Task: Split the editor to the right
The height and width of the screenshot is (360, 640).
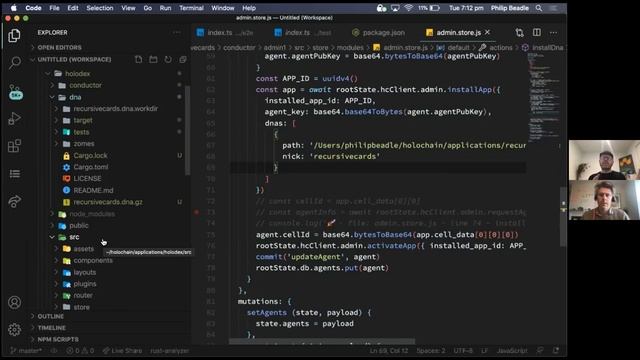Action: [537, 33]
